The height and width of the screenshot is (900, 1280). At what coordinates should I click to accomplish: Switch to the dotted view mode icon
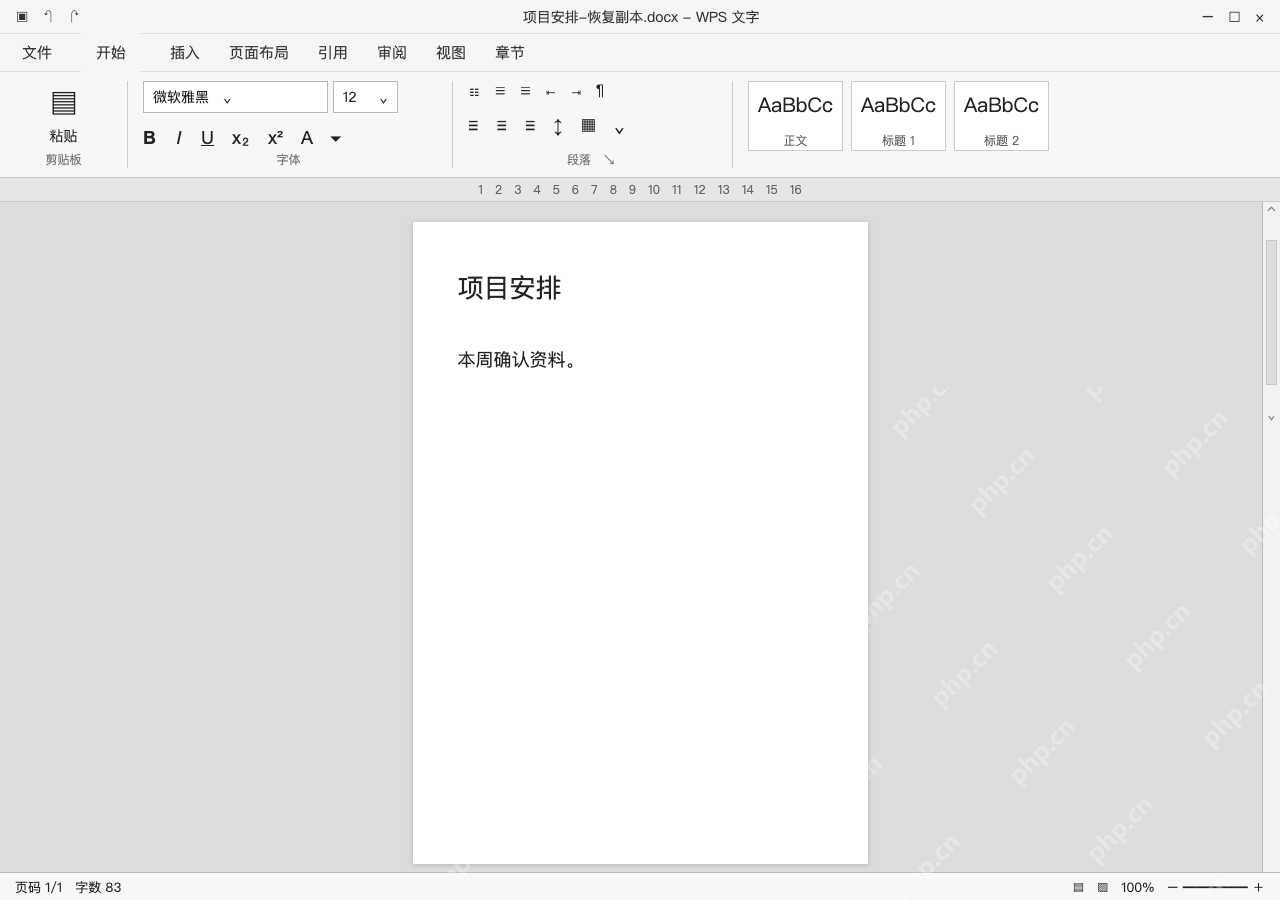pos(1103,887)
